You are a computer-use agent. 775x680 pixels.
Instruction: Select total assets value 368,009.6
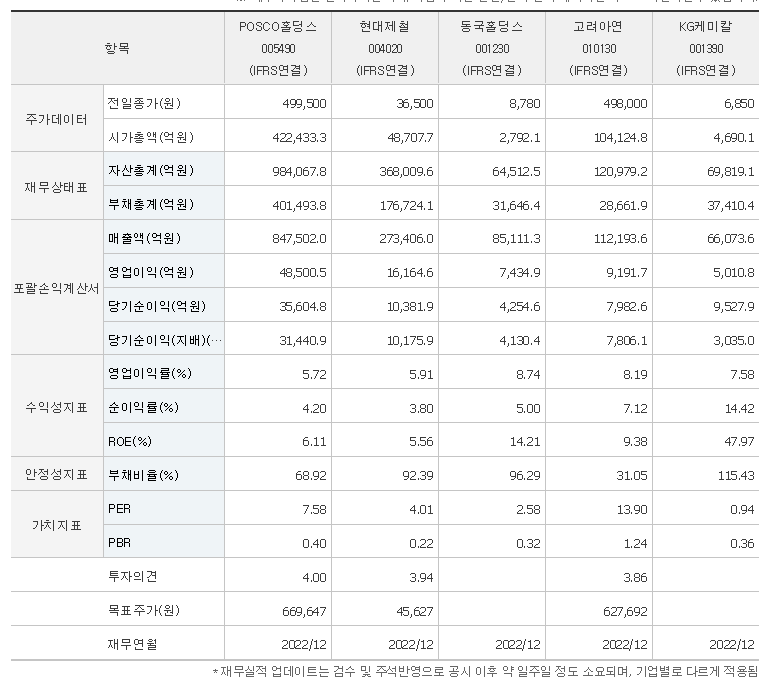point(406,171)
